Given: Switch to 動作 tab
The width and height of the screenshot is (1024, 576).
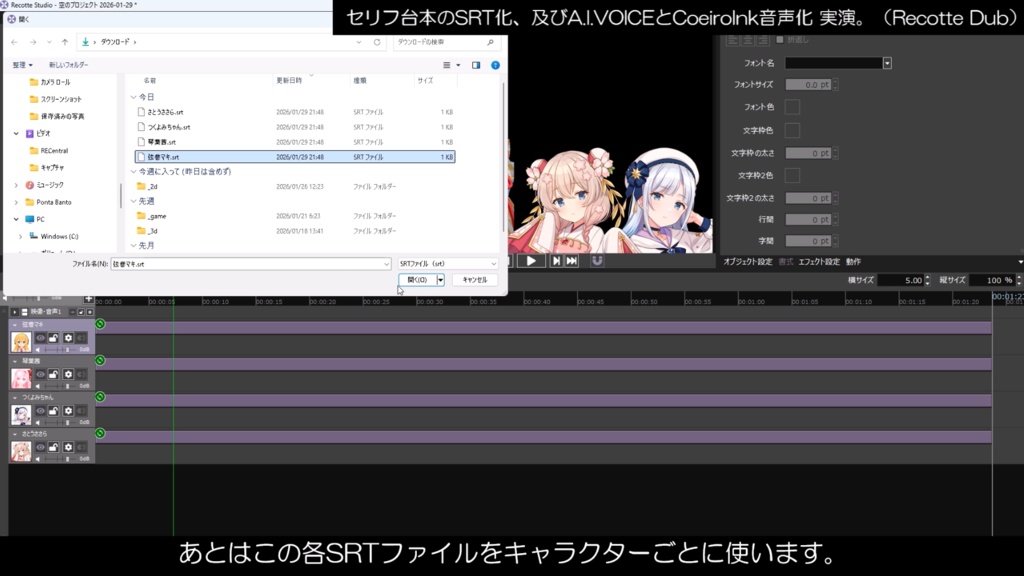Looking at the screenshot, I should click(x=854, y=262).
